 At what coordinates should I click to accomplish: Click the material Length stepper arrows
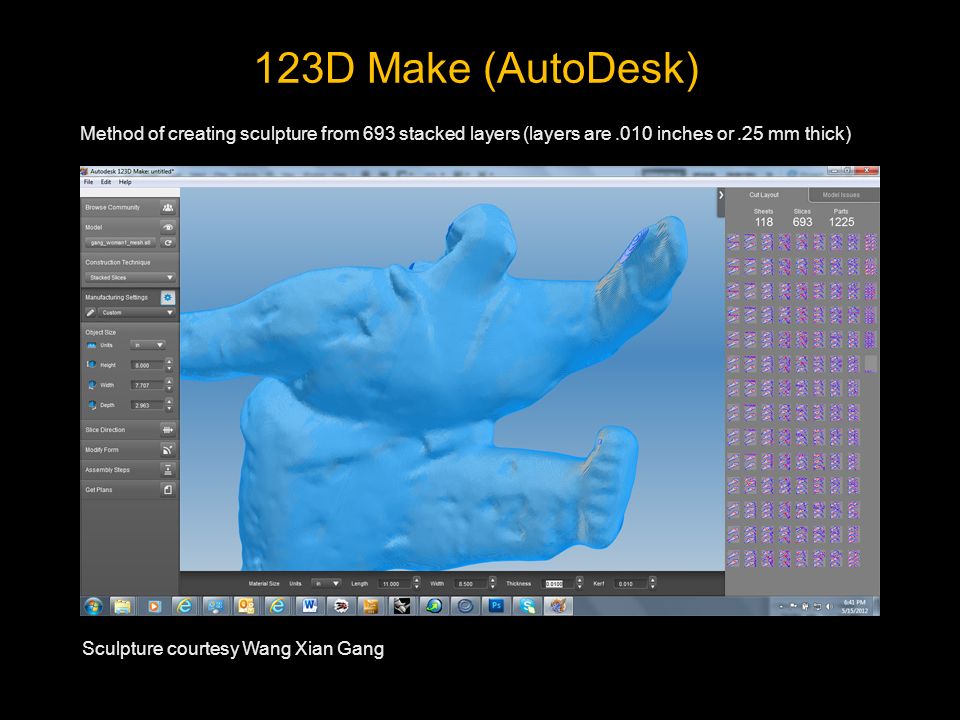pyautogui.click(x=417, y=583)
